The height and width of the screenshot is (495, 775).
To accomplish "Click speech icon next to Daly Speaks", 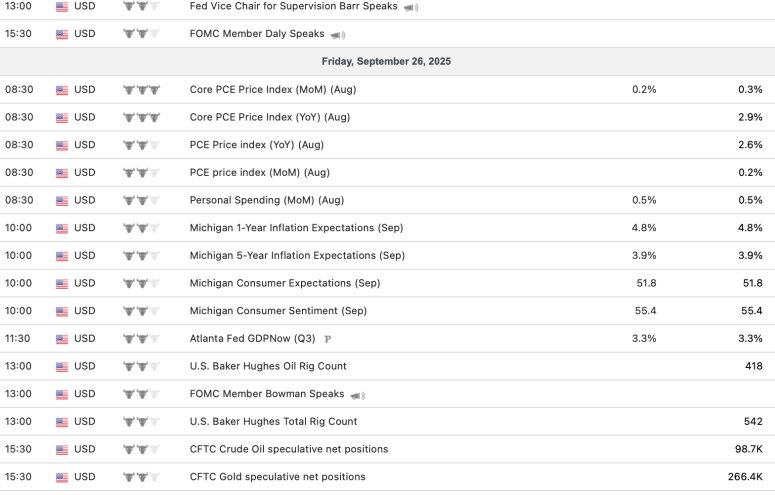I will (338, 35).
